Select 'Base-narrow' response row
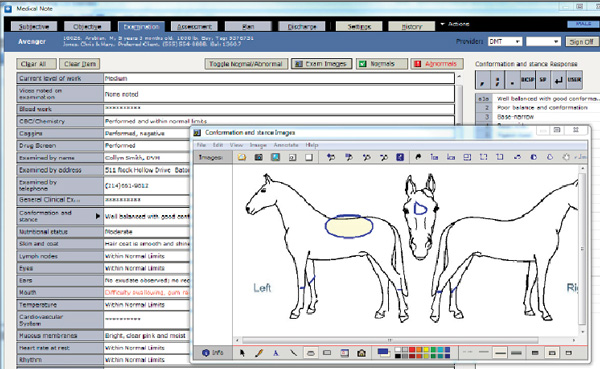Image resolution: width=600 pixels, height=369 pixels. (515, 116)
